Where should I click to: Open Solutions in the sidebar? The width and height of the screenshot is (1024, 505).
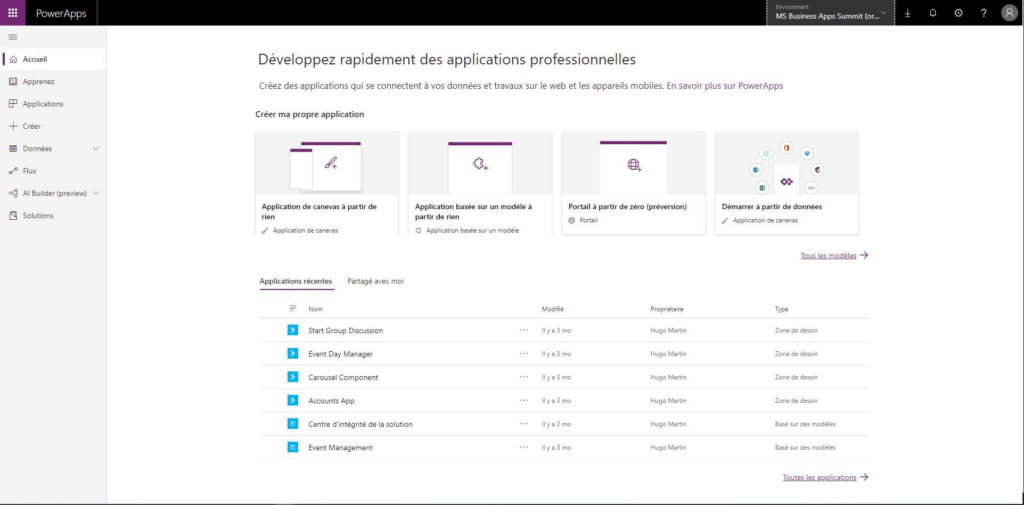(x=53, y=216)
